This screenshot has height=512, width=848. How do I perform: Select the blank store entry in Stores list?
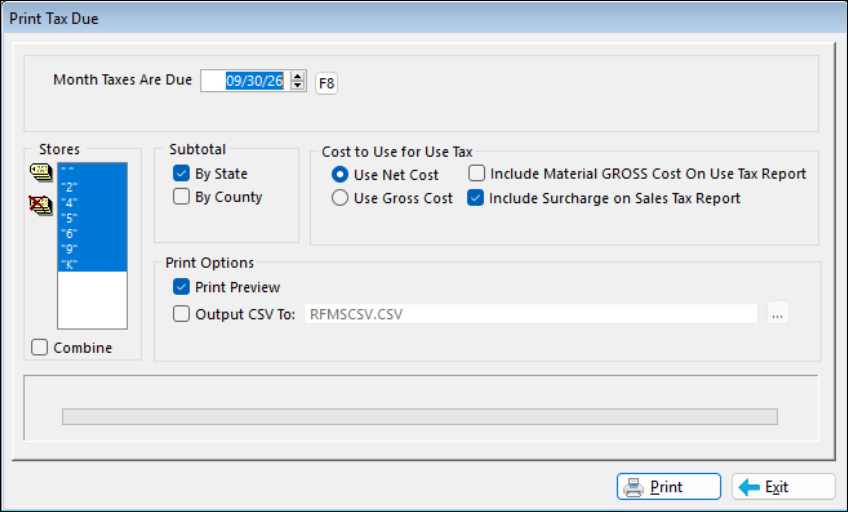[92, 170]
